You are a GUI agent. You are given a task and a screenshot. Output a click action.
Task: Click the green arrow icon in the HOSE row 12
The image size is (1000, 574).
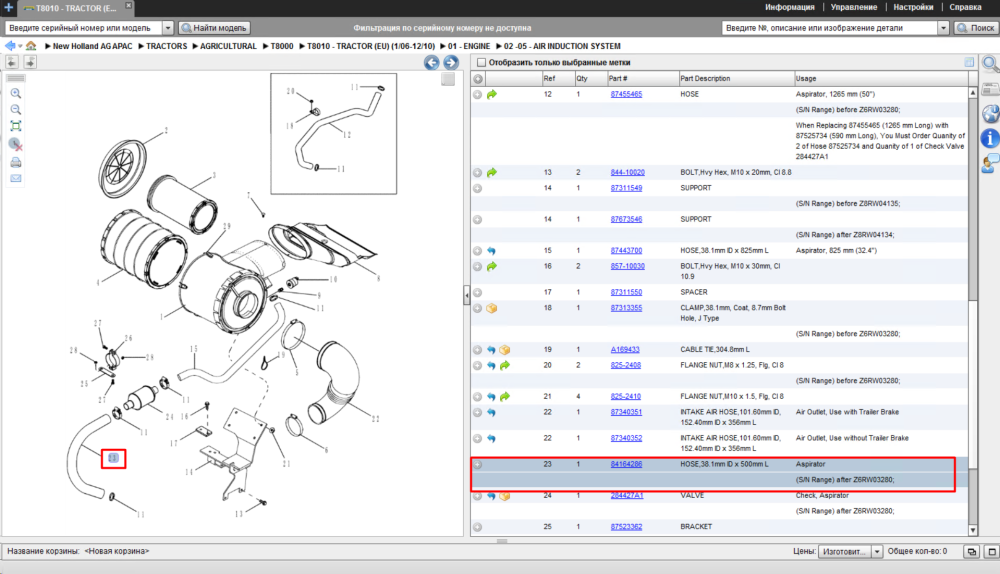[492, 94]
